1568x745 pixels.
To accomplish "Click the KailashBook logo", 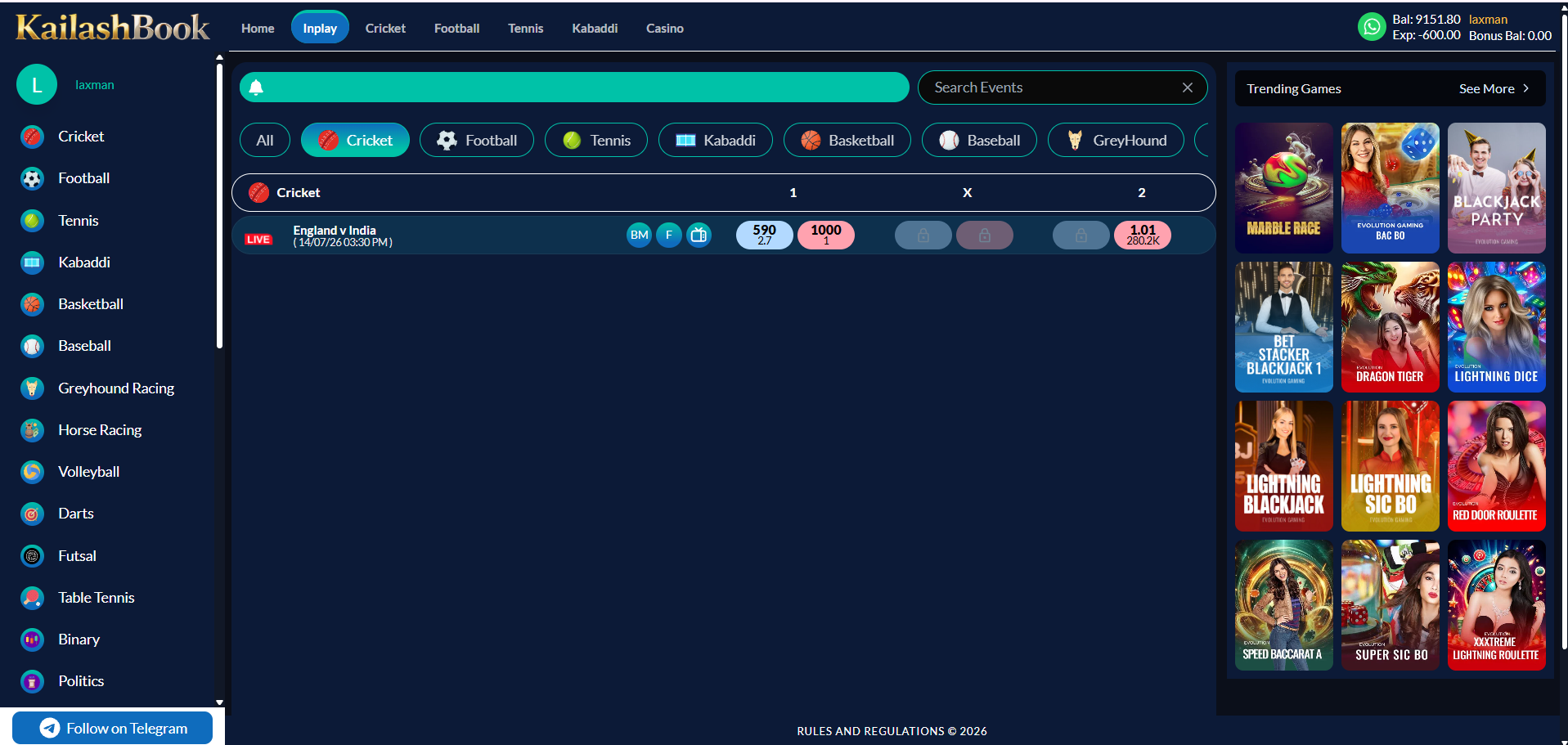I will point(113,28).
